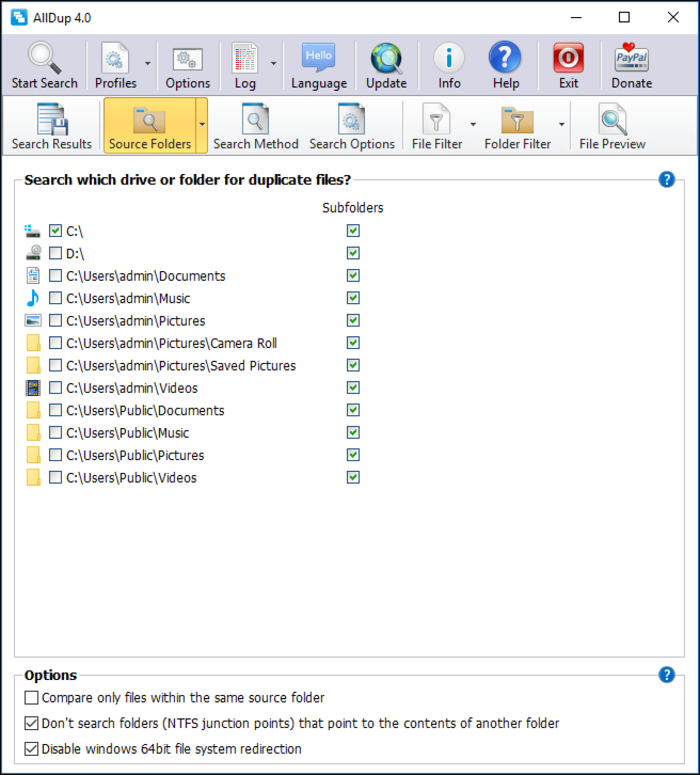Check the Saved Pictures folder checkbox
This screenshot has width=700, height=775.
click(x=55, y=365)
